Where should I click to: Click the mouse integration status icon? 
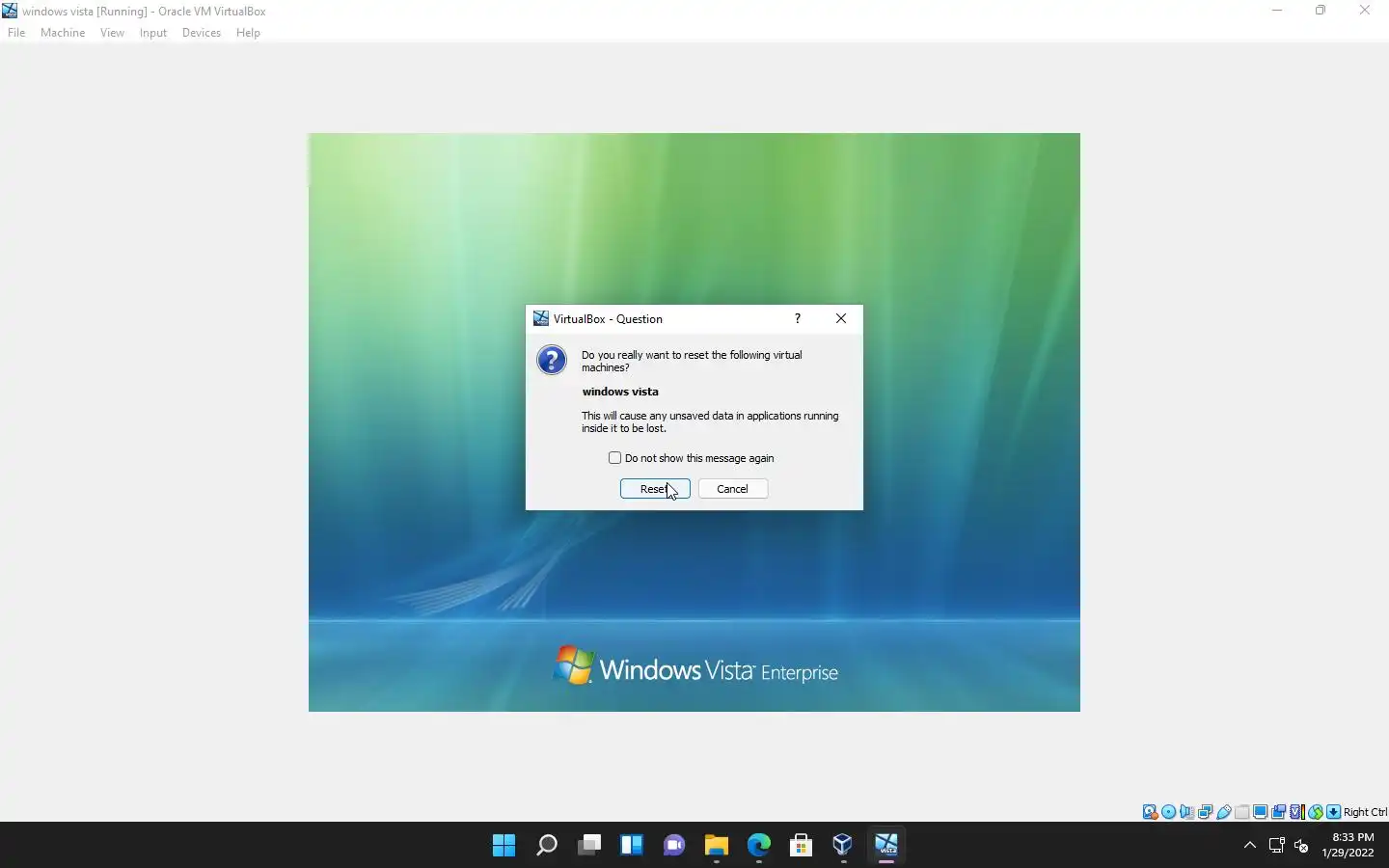1316,812
